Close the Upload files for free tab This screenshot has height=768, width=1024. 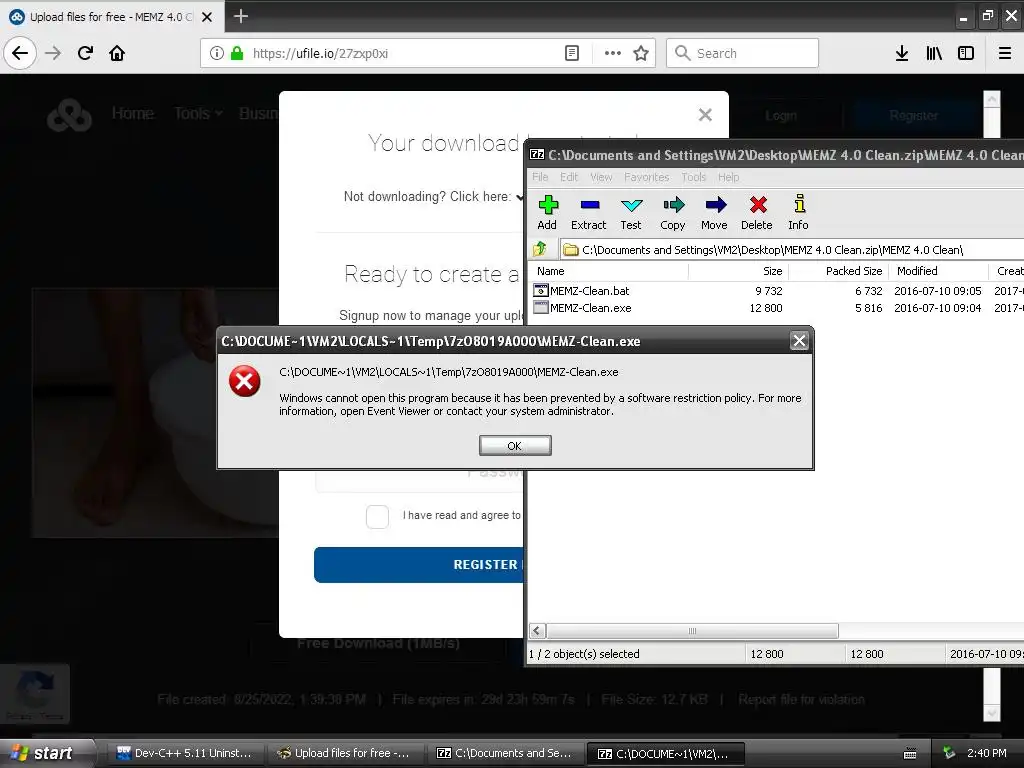coord(207,17)
